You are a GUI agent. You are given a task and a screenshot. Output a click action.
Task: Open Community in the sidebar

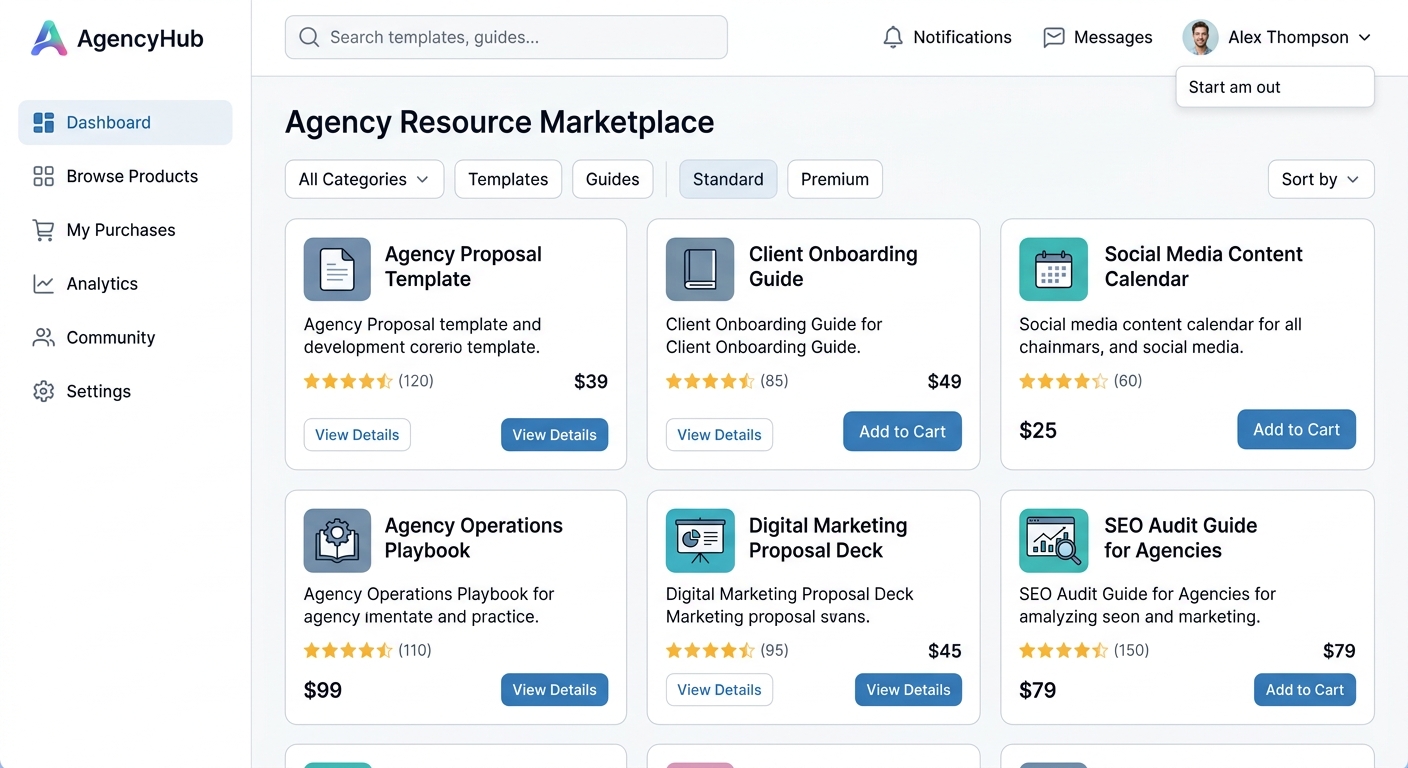point(125,337)
